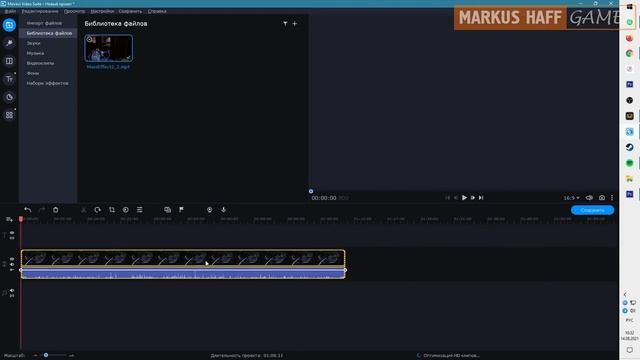Open the Transition wizard icon

point(167,210)
